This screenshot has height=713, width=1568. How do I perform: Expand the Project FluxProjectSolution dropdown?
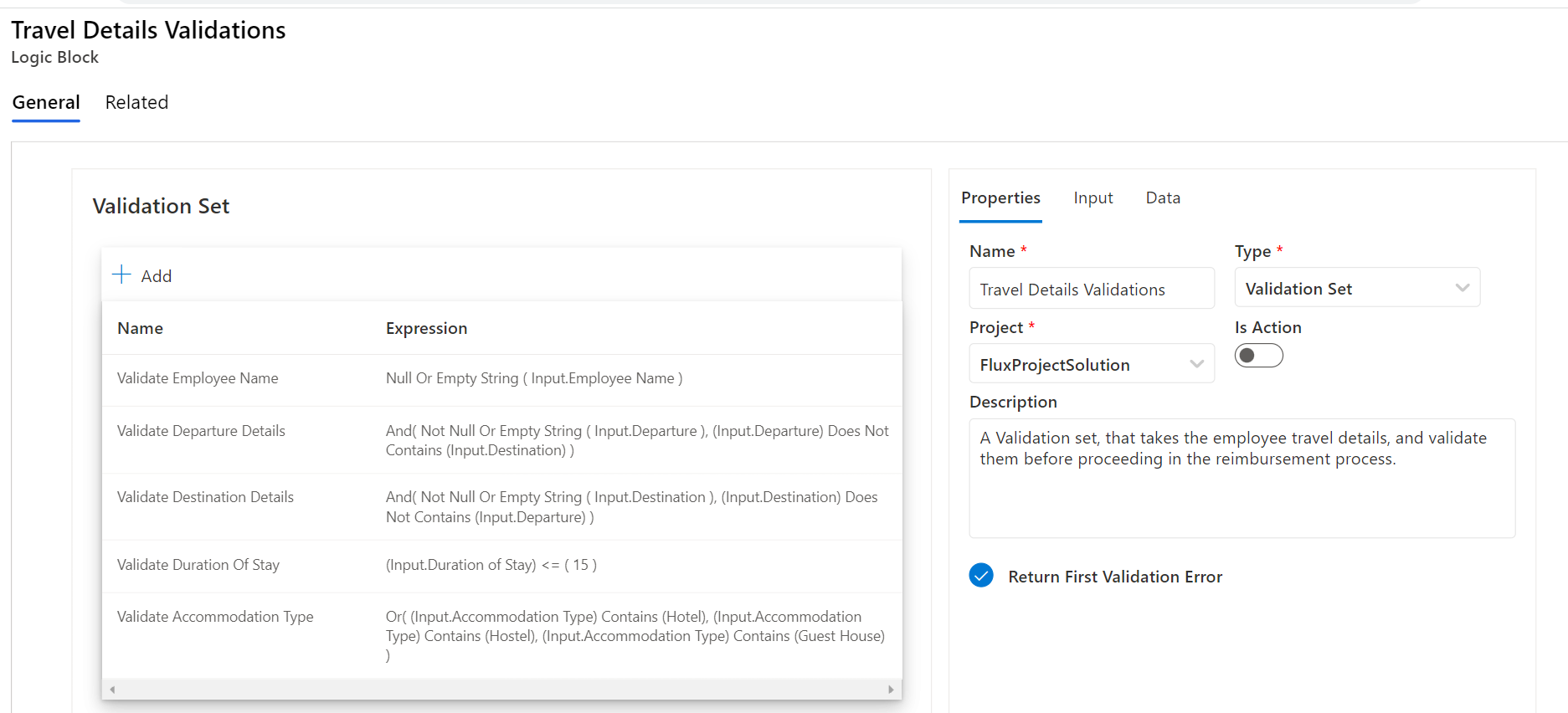[x=1092, y=364]
